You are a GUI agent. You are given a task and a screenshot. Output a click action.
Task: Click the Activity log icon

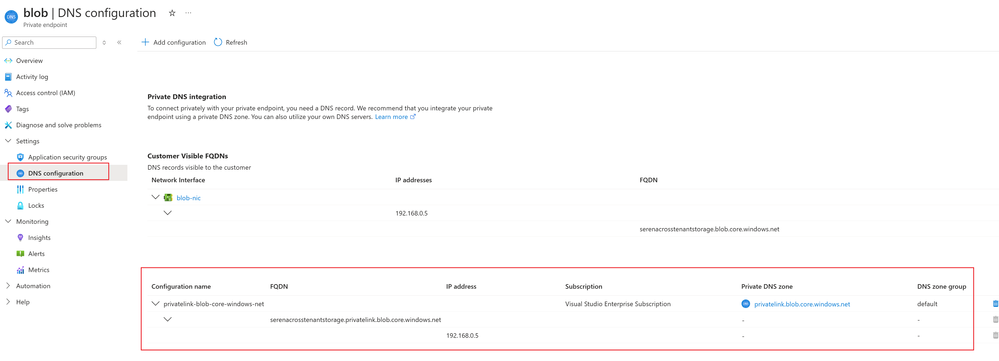click(x=8, y=77)
